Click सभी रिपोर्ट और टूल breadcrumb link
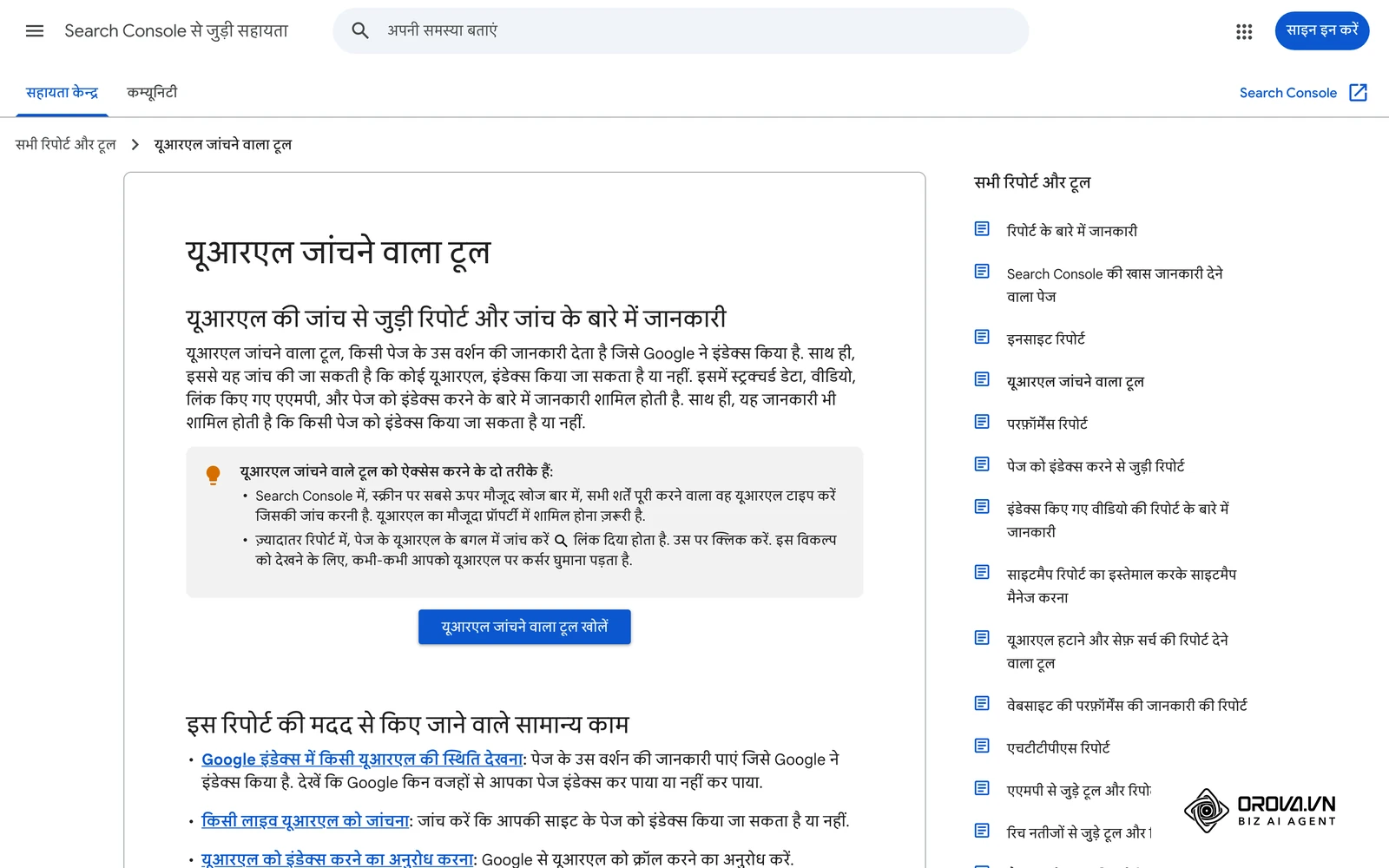The height and width of the screenshot is (868, 1389). (x=66, y=145)
